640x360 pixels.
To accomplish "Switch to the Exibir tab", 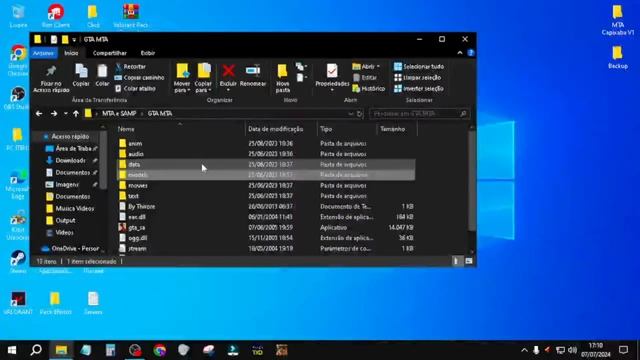I will coord(148,53).
